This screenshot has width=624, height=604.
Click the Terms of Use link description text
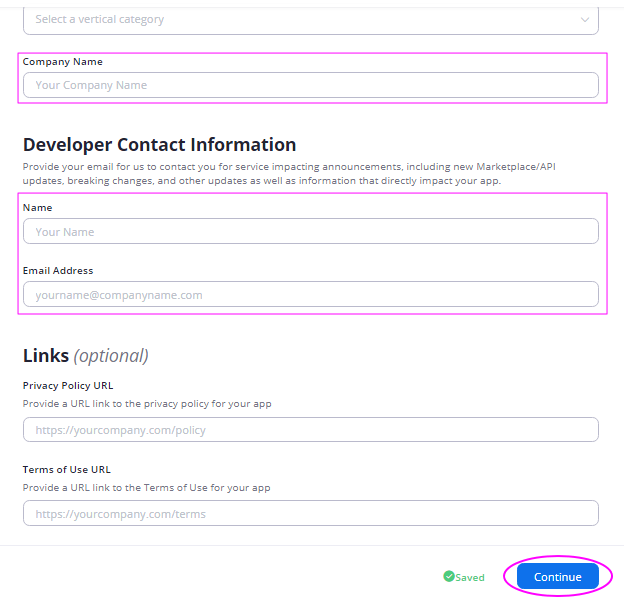pyautogui.click(x=146, y=488)
